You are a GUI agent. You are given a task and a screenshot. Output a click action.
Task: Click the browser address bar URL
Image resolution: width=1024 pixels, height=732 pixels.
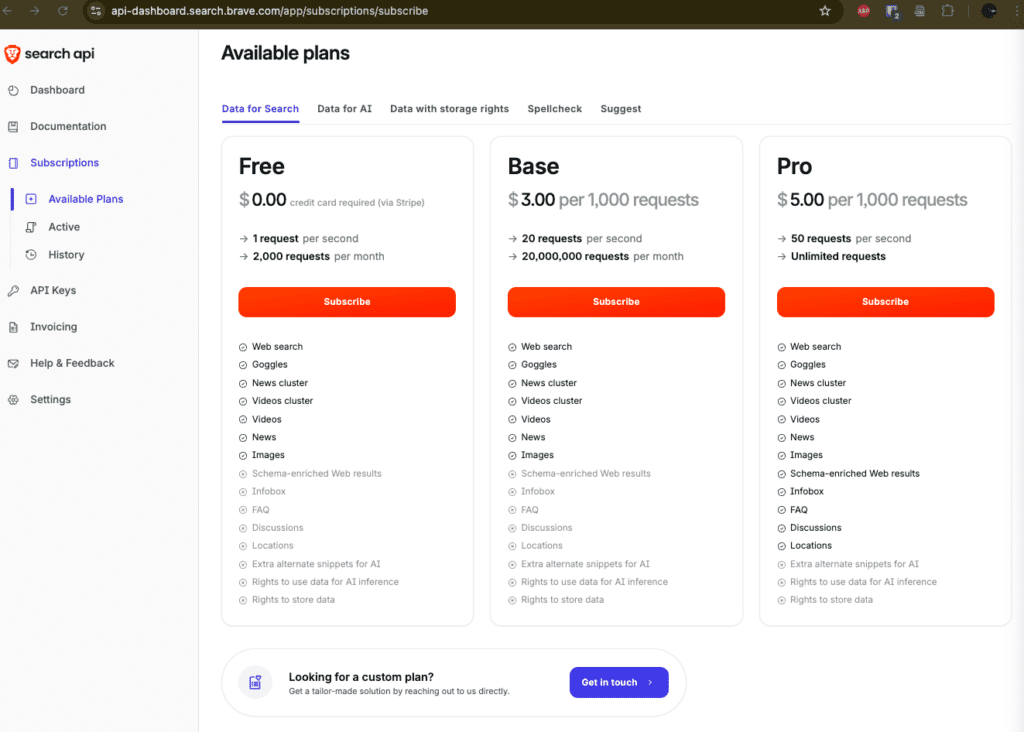[x=269, y=11]
